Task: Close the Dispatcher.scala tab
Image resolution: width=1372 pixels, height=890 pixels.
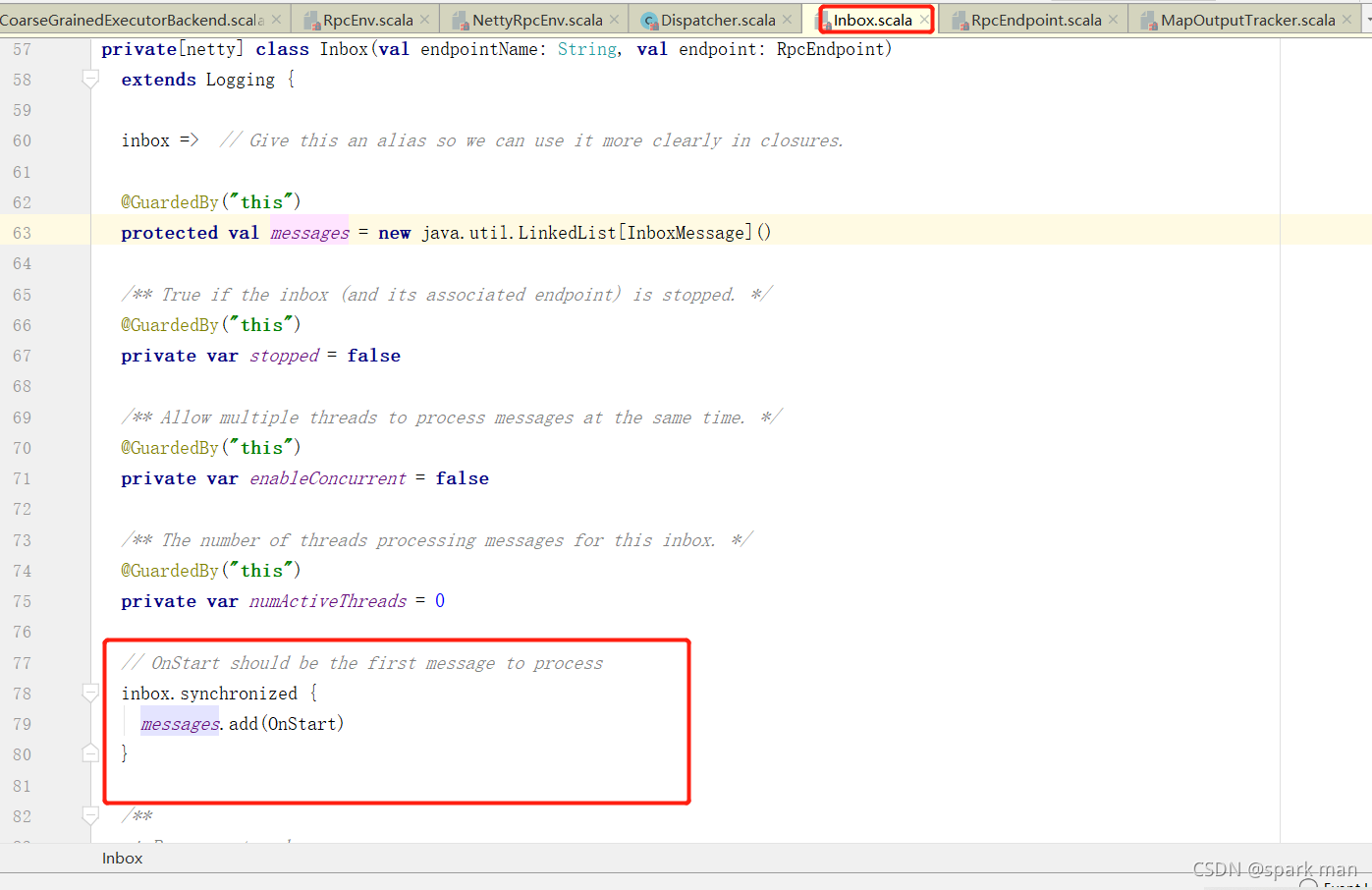Action: (788, 20)
